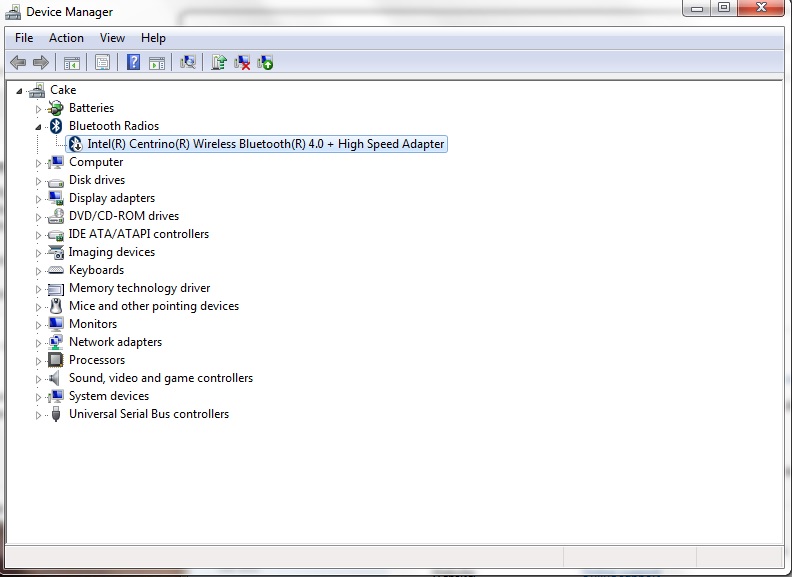Open the Properties toolbar icon

(x=102, y=63)
